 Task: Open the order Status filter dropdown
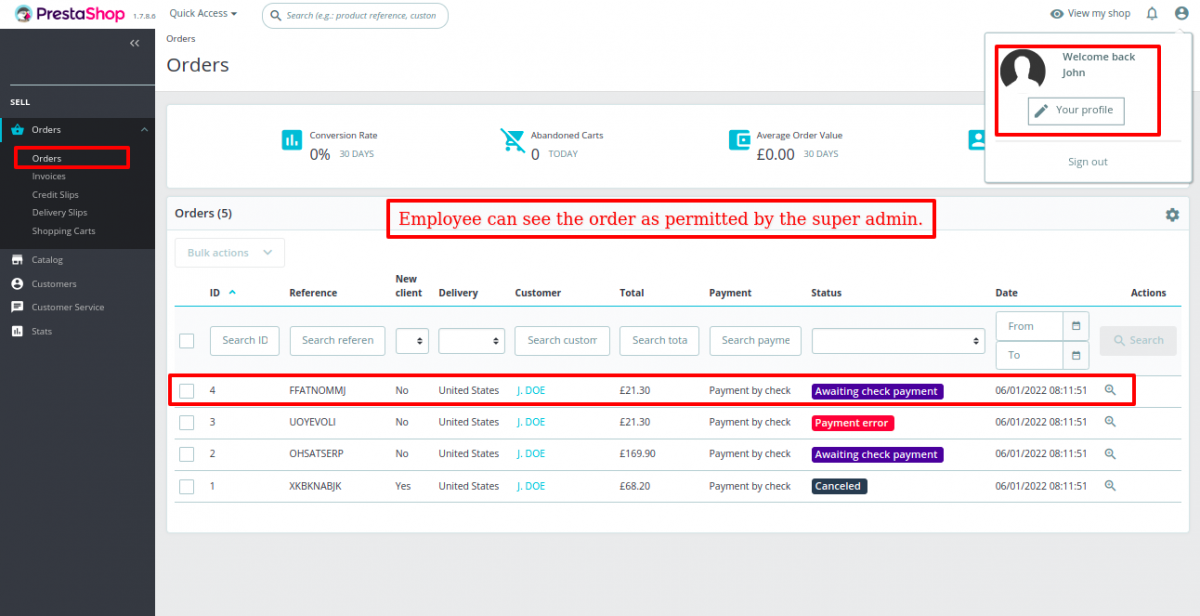898,340
